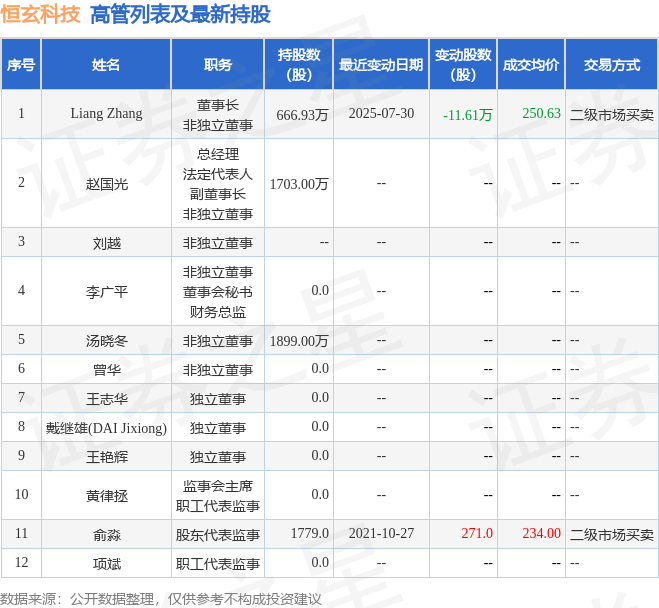Click 总经理 position in row 2
This screenshot has width=659, height=608.
(218, 154)
